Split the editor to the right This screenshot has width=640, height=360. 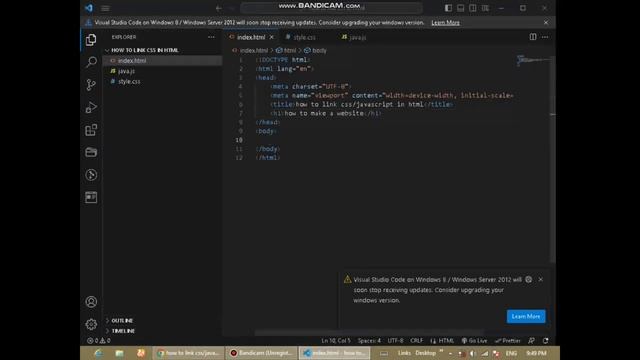533,37
